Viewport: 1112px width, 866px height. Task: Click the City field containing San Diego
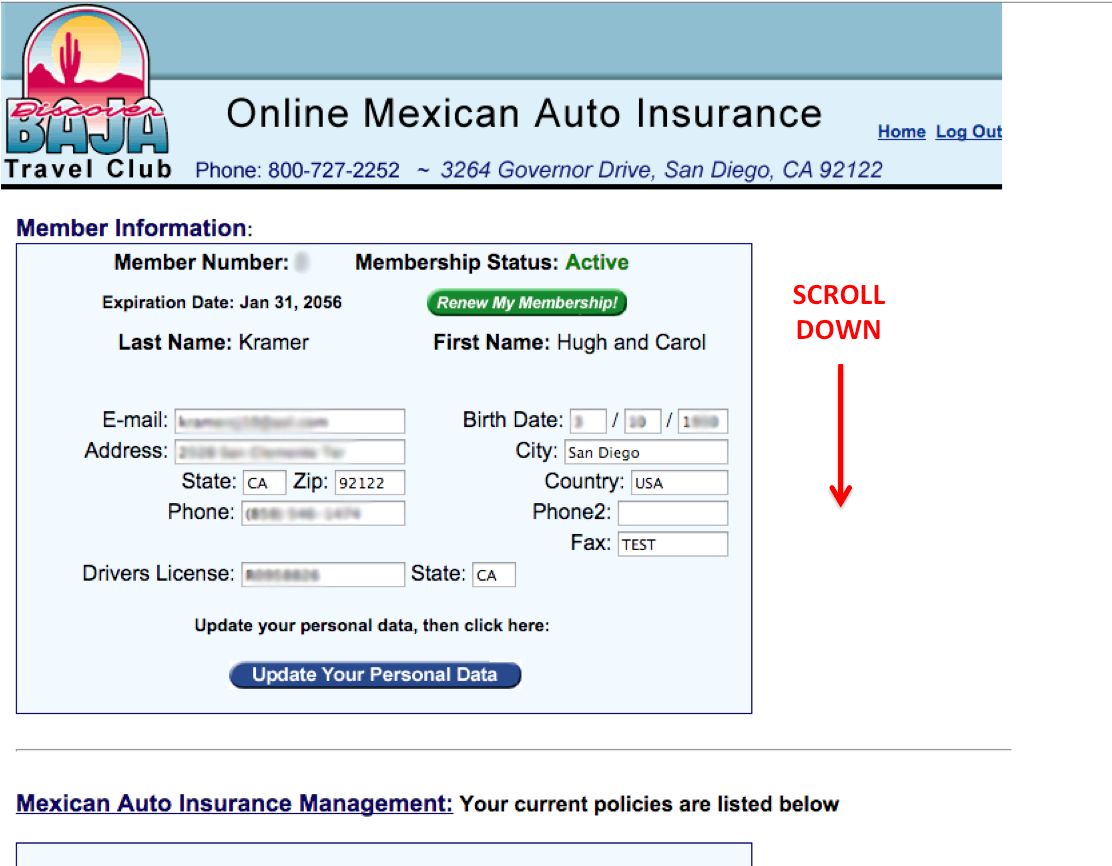click(x=645, y=452)
